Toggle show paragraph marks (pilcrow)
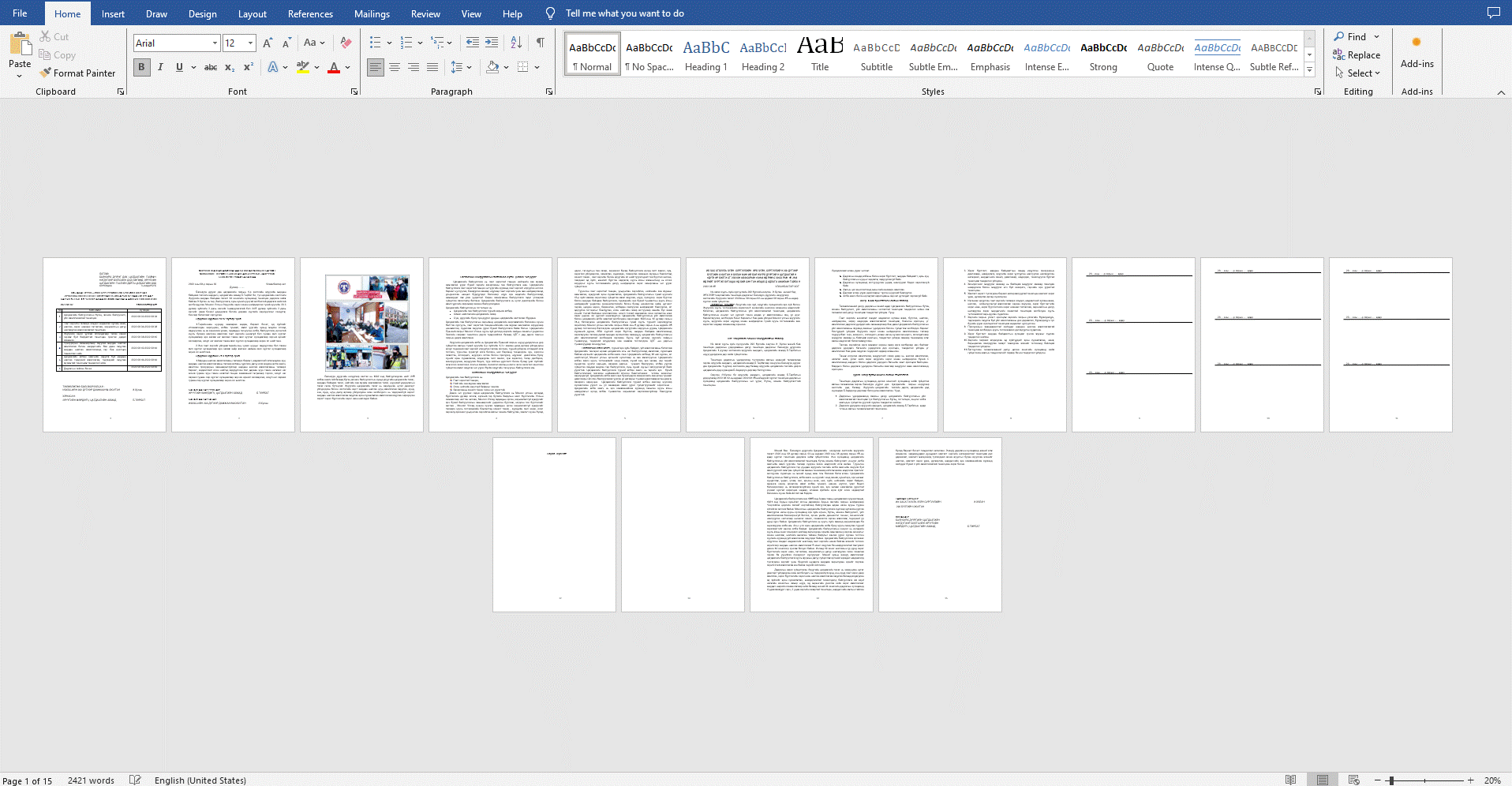 [x=541, y=43]
